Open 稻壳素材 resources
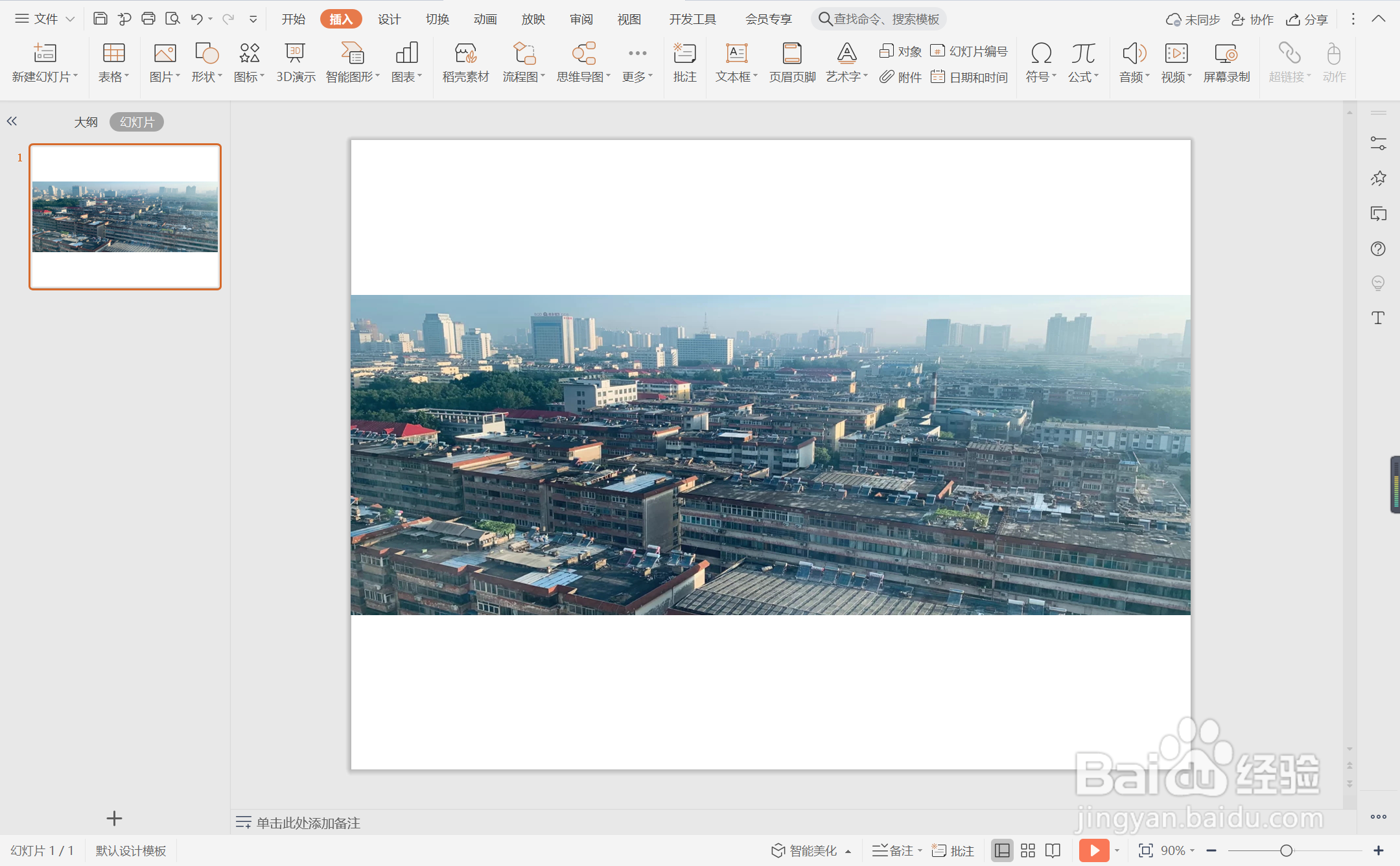Viewport: 1400px width, 866px height. coord(465,63)
